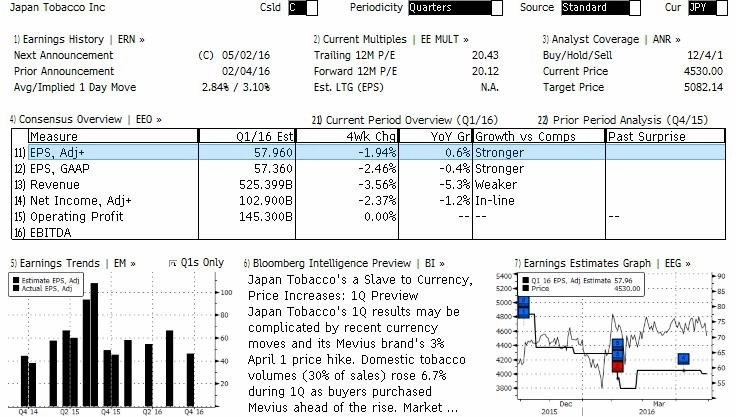This screenshot has height=417, width=736.
Task: Click the Past Surprise column header
Action: [x=666, y=136]
